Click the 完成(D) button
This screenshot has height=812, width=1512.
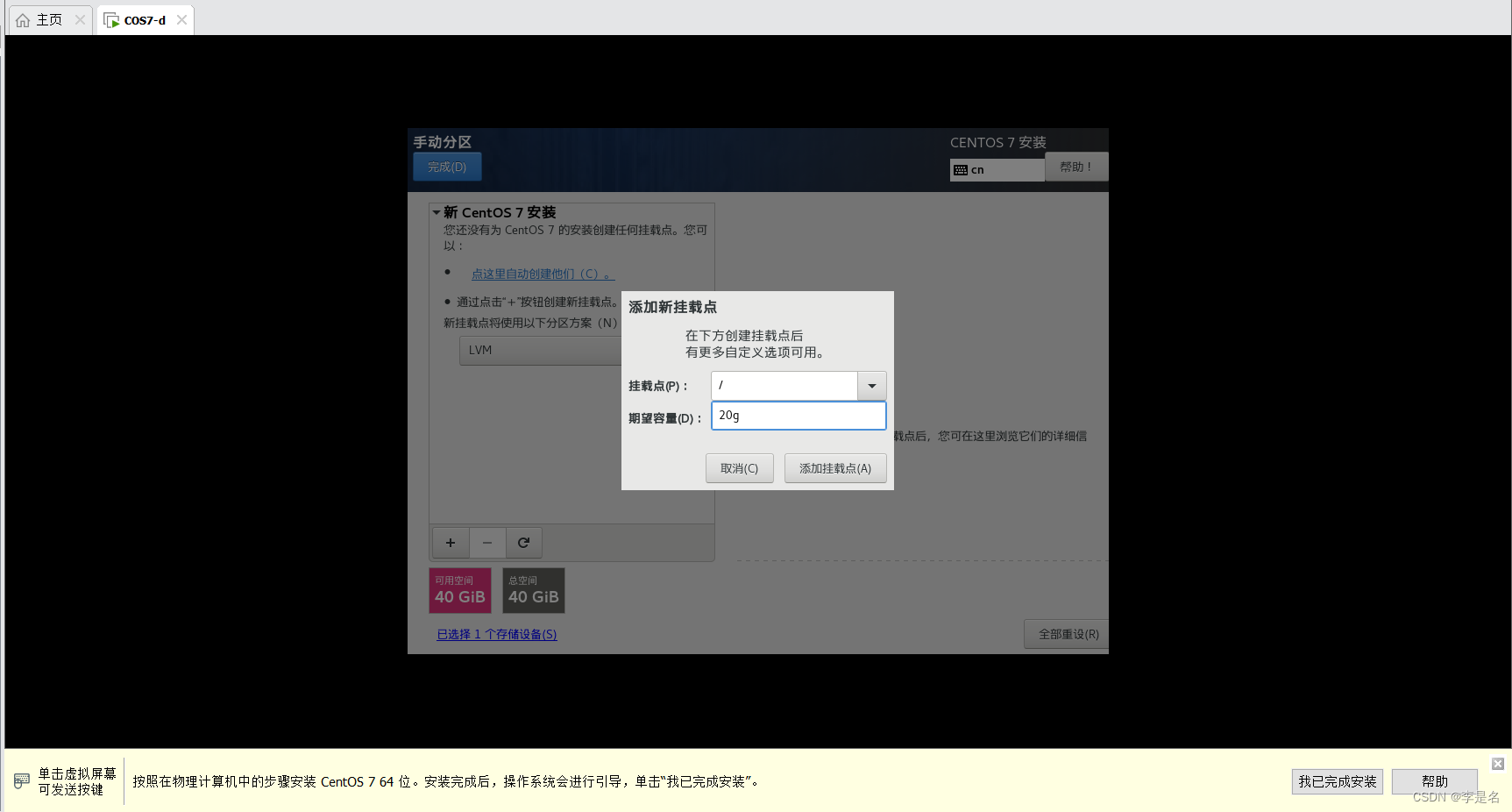pos(447,167)
